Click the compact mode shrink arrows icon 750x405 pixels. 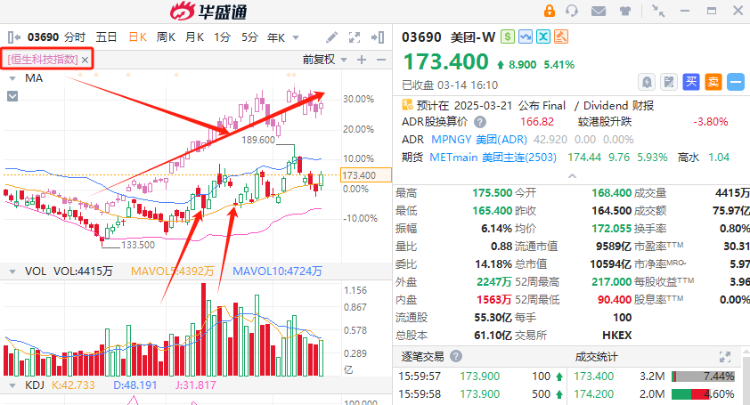[659, 11]
